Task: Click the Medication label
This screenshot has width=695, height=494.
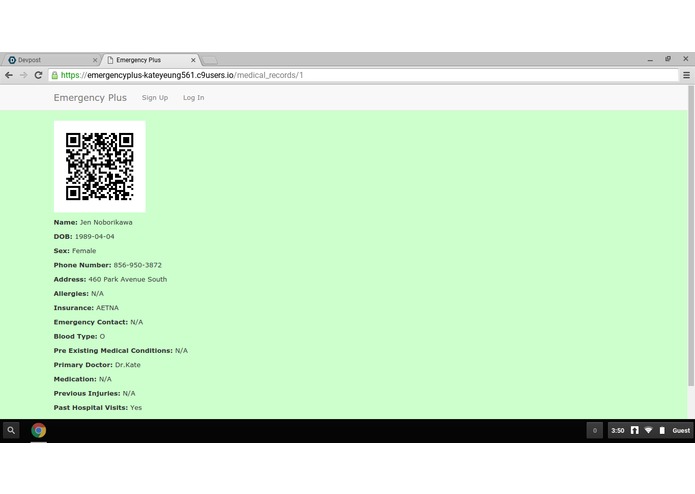Action: point(75,379)
